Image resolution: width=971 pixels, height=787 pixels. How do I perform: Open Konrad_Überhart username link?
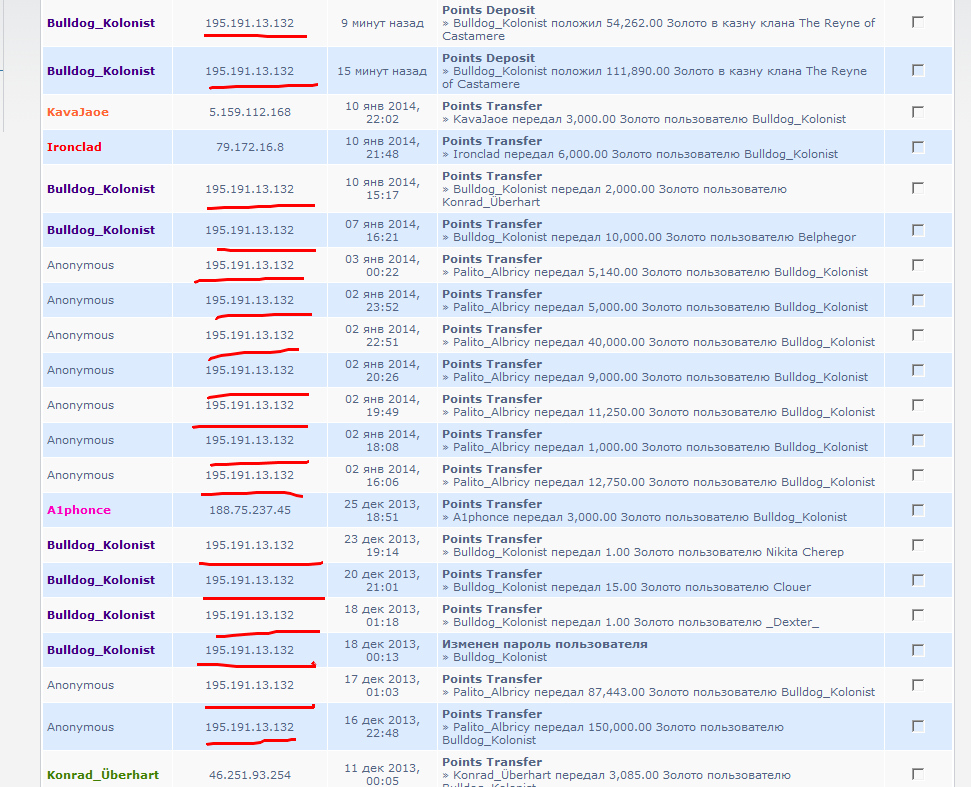102,775
